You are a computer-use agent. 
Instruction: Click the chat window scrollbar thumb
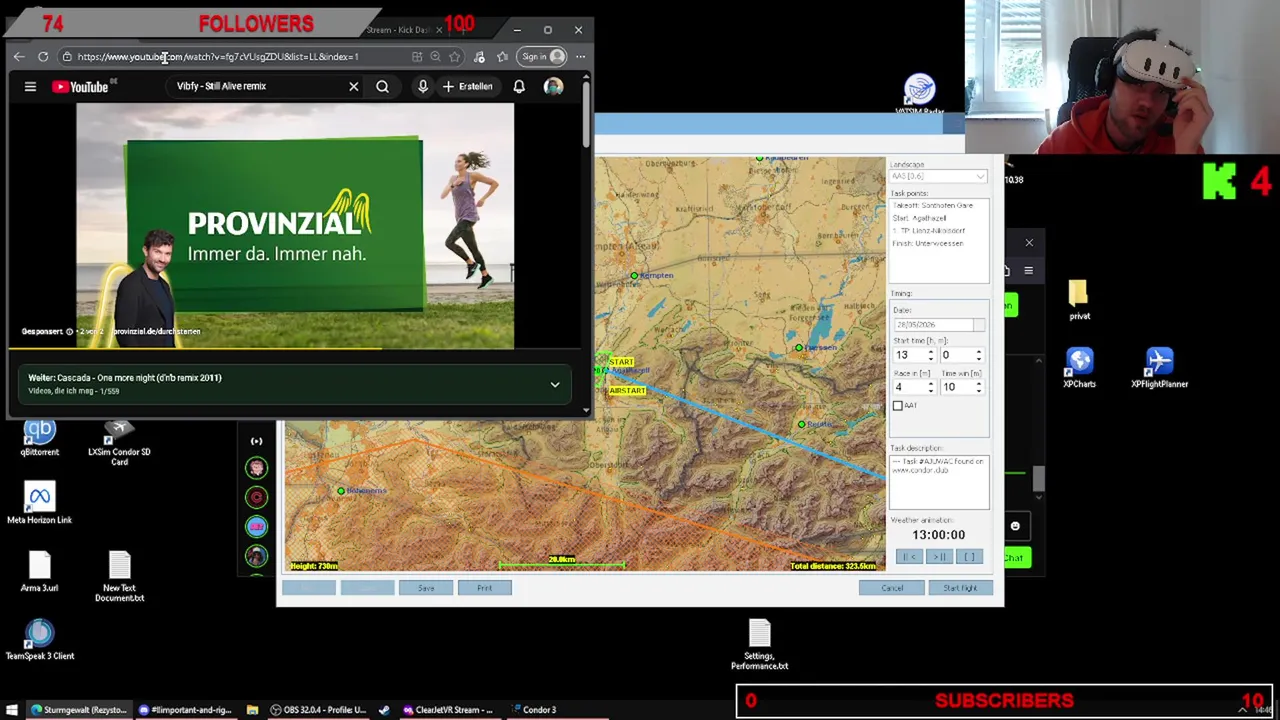click(x=1038, y=479)
